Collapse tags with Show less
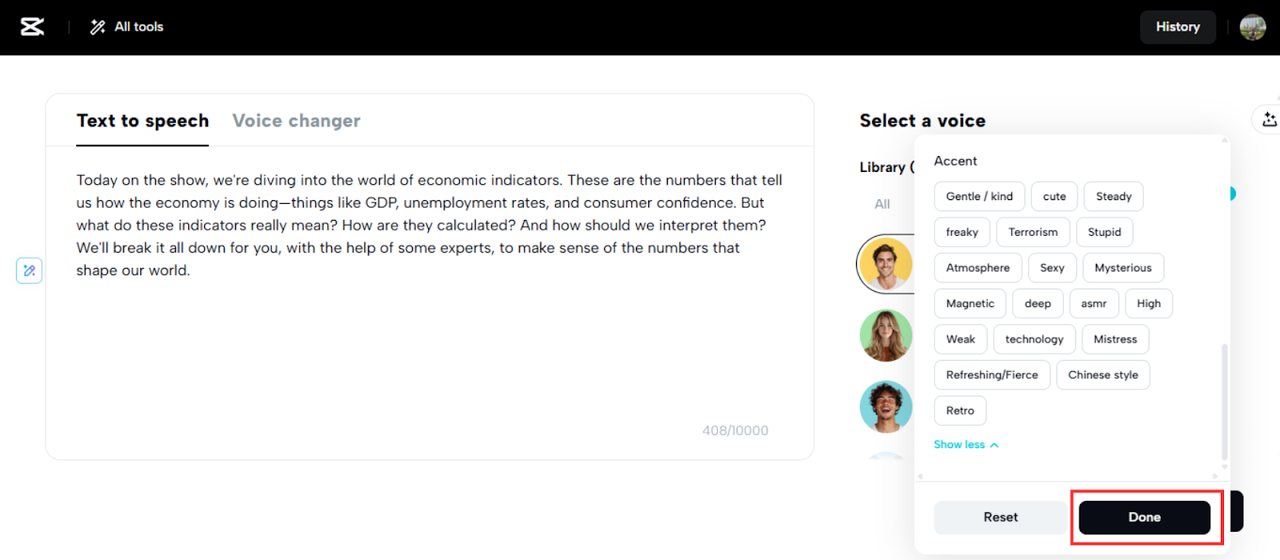The width and height of the screenshot is (1280, 560). [x=966, y=445]
